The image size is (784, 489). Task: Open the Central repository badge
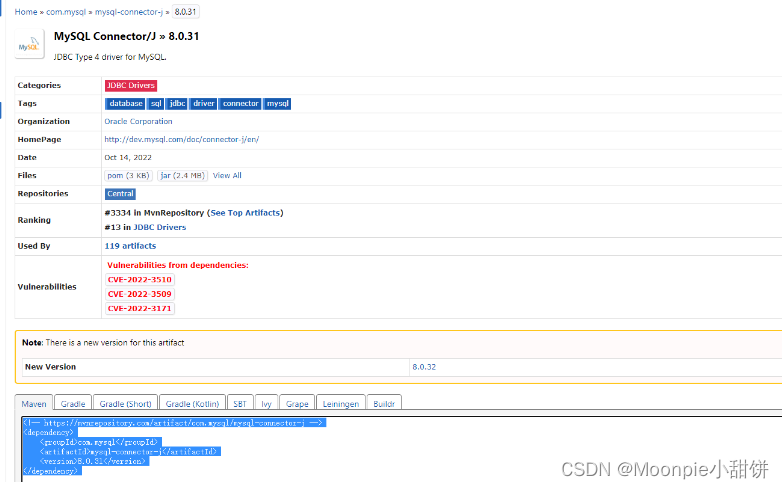(x=120, y=194)
